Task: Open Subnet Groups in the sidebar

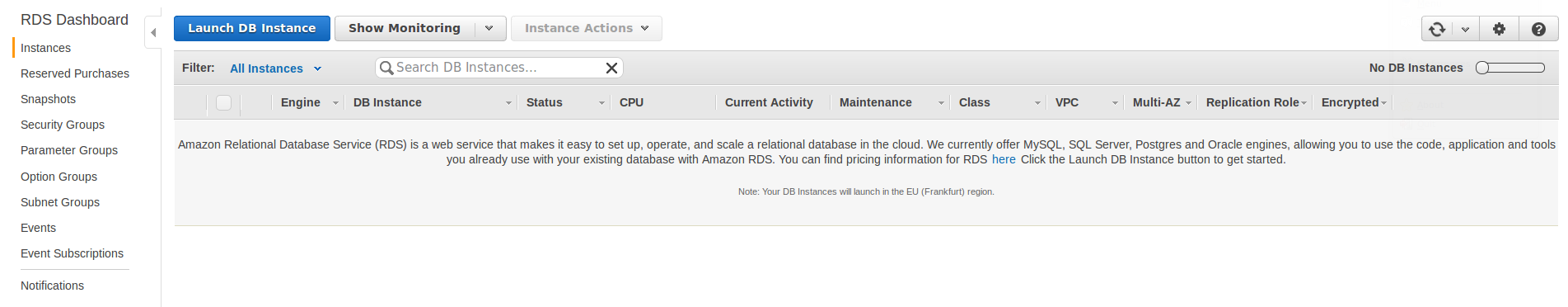Action: (x=60, y=202)
